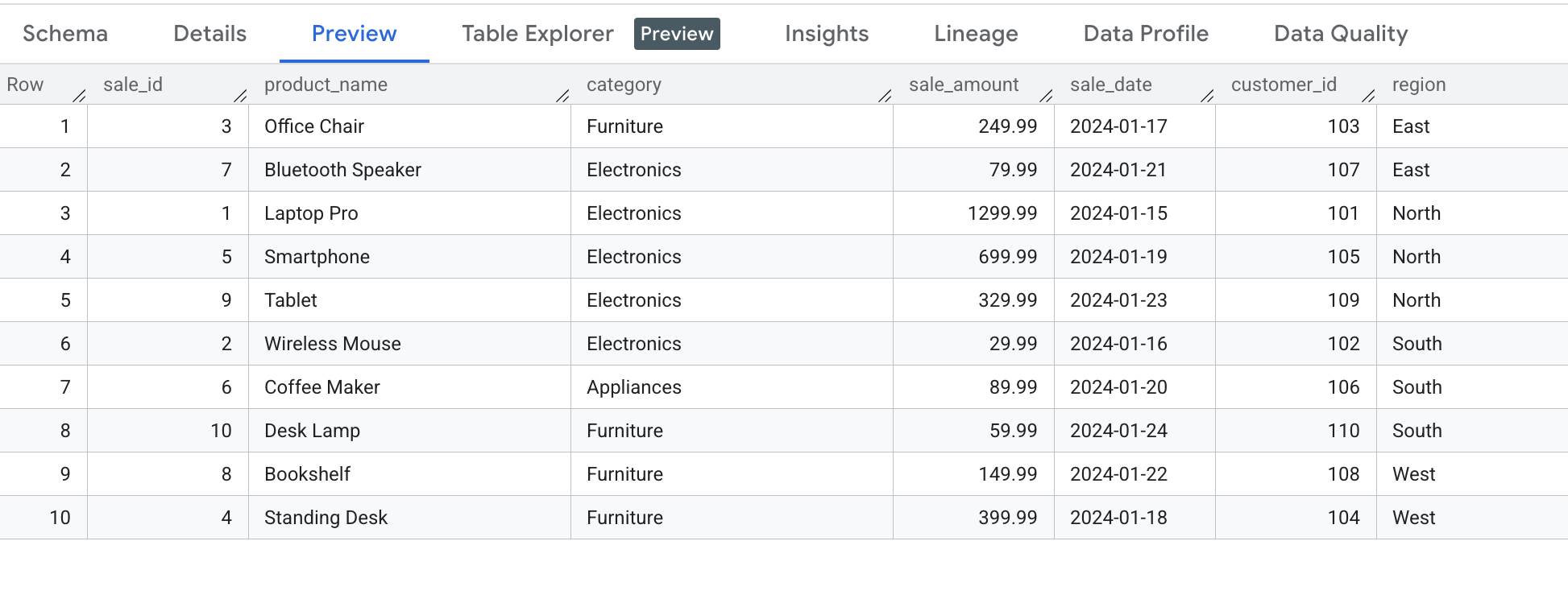
Task: Click the date 2024-01-24
Action: (1118, 431)
